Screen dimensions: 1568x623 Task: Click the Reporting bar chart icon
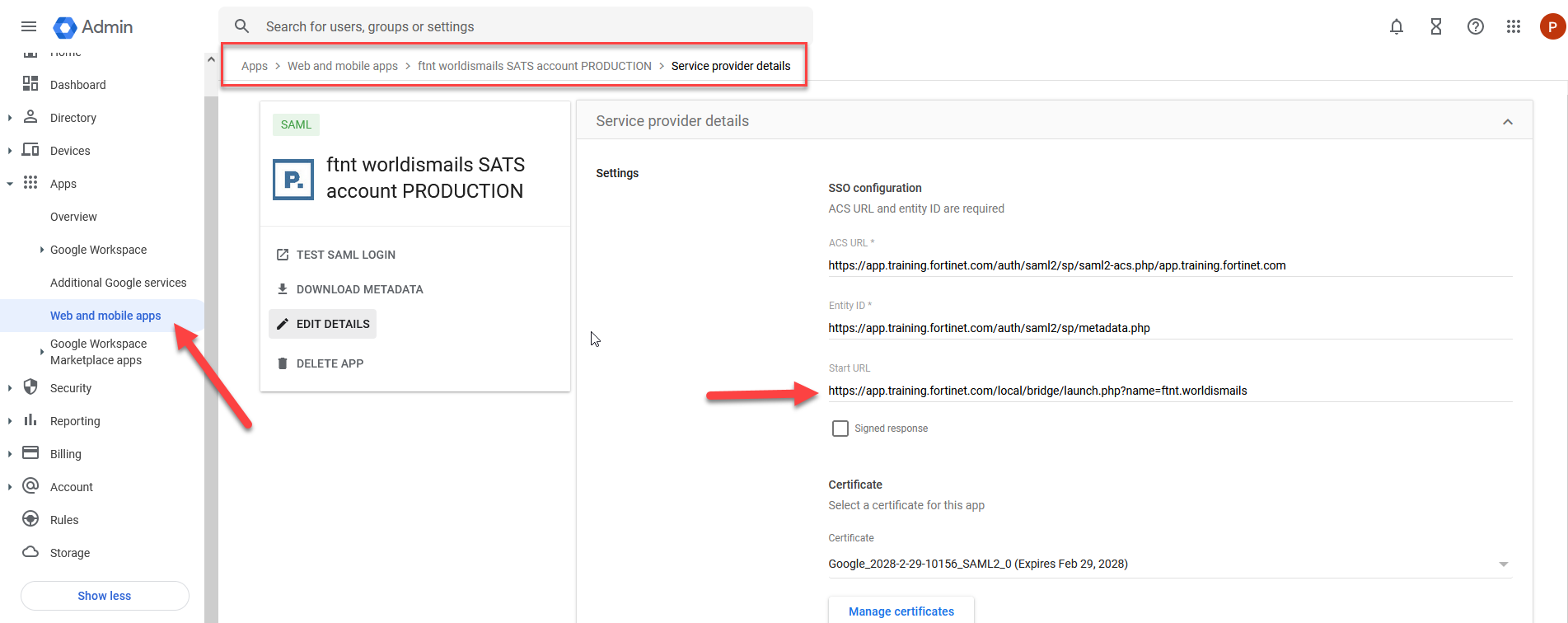pos(30,420)
